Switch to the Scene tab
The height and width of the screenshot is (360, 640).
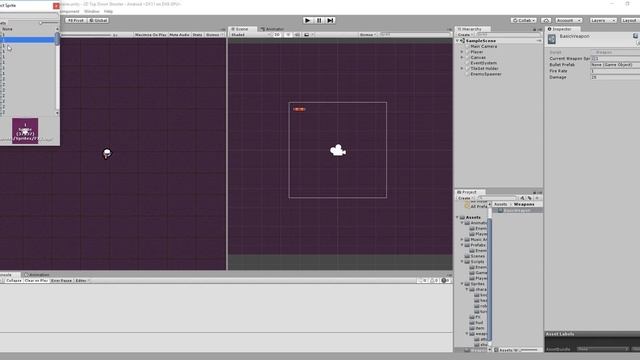(x=241, y=29)
